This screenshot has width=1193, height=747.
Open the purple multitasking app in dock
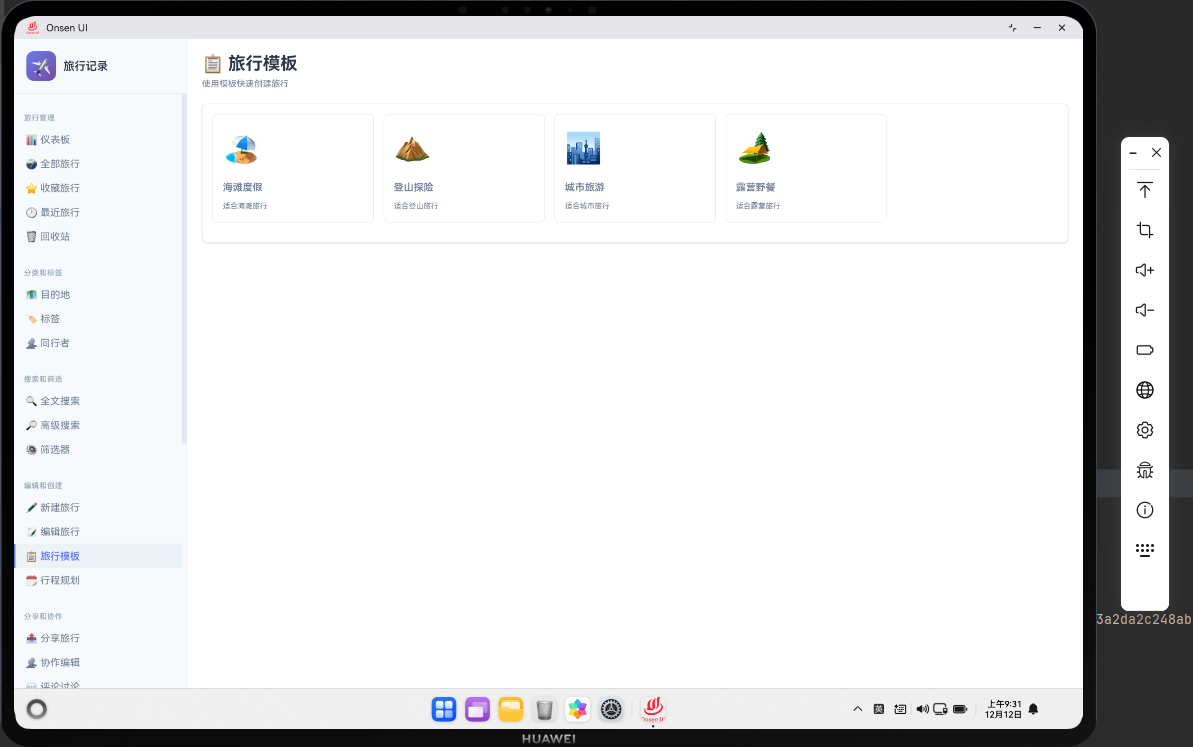click(x=477, y=709)
